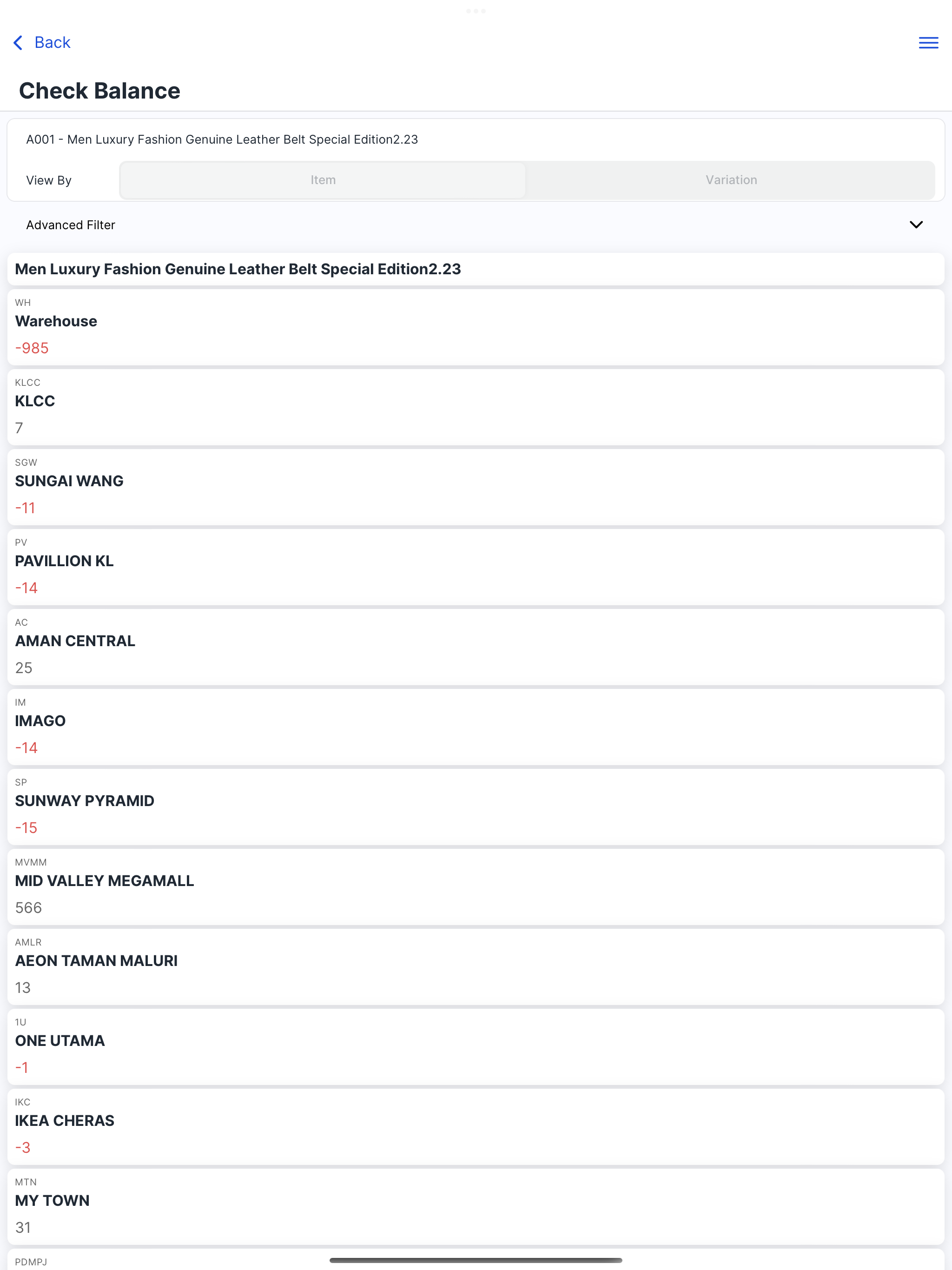Open the SUNWAY PYRAMID location row
This screenshot has height=1270, width=952.
click(x=476, y=807)
